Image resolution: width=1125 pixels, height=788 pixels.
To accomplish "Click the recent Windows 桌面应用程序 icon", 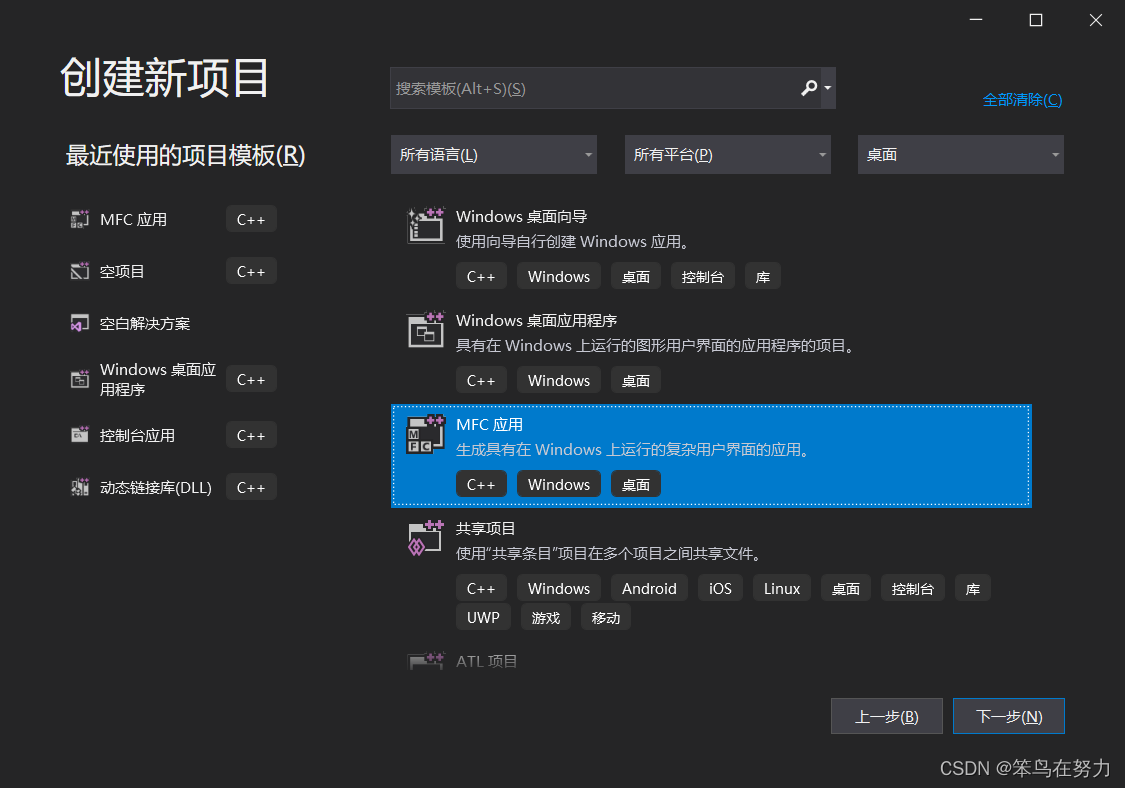I will pyautogui.click(x=80, y=379).
